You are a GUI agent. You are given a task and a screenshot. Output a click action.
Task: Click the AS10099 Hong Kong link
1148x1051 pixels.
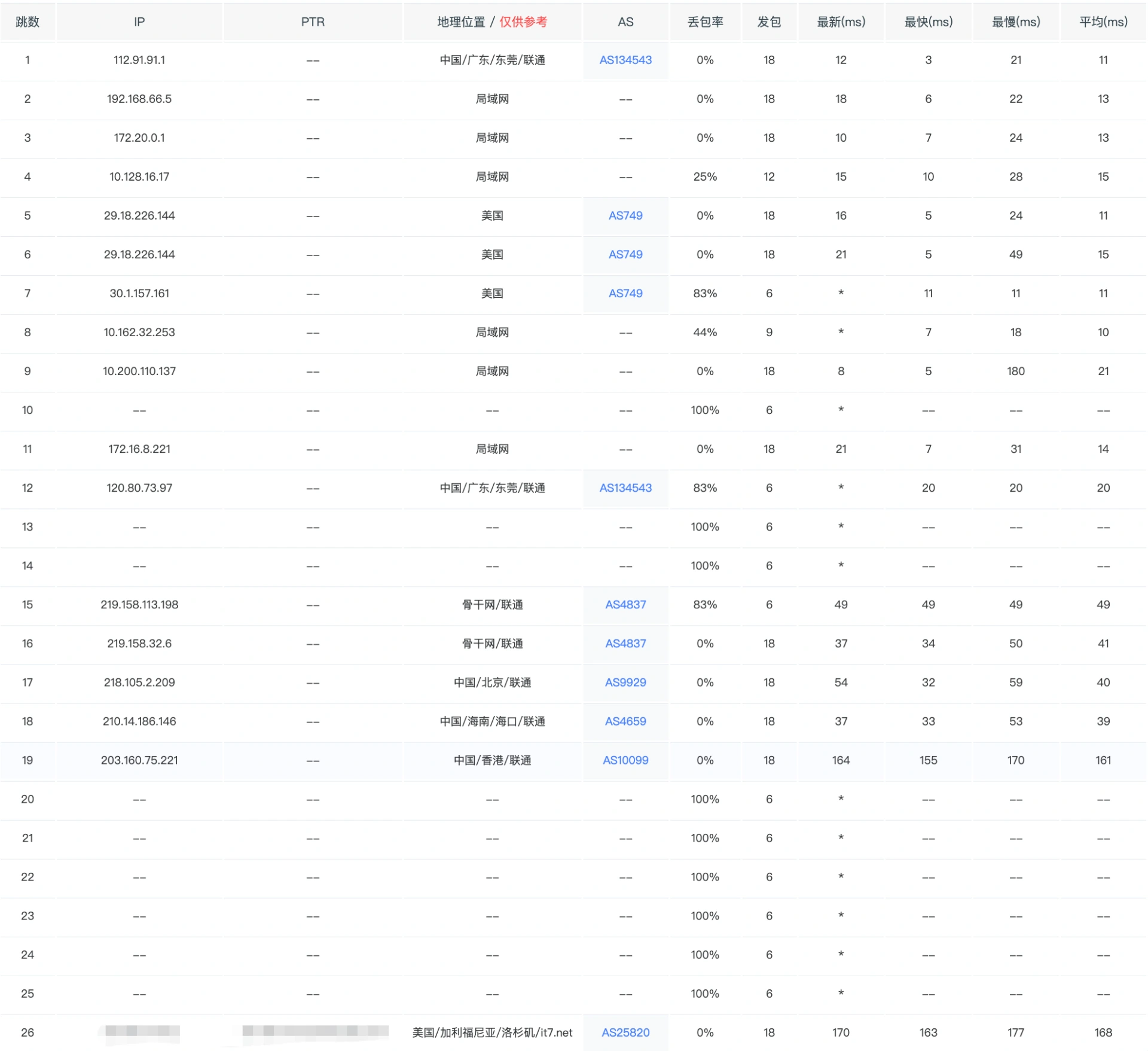coord(625,760)
